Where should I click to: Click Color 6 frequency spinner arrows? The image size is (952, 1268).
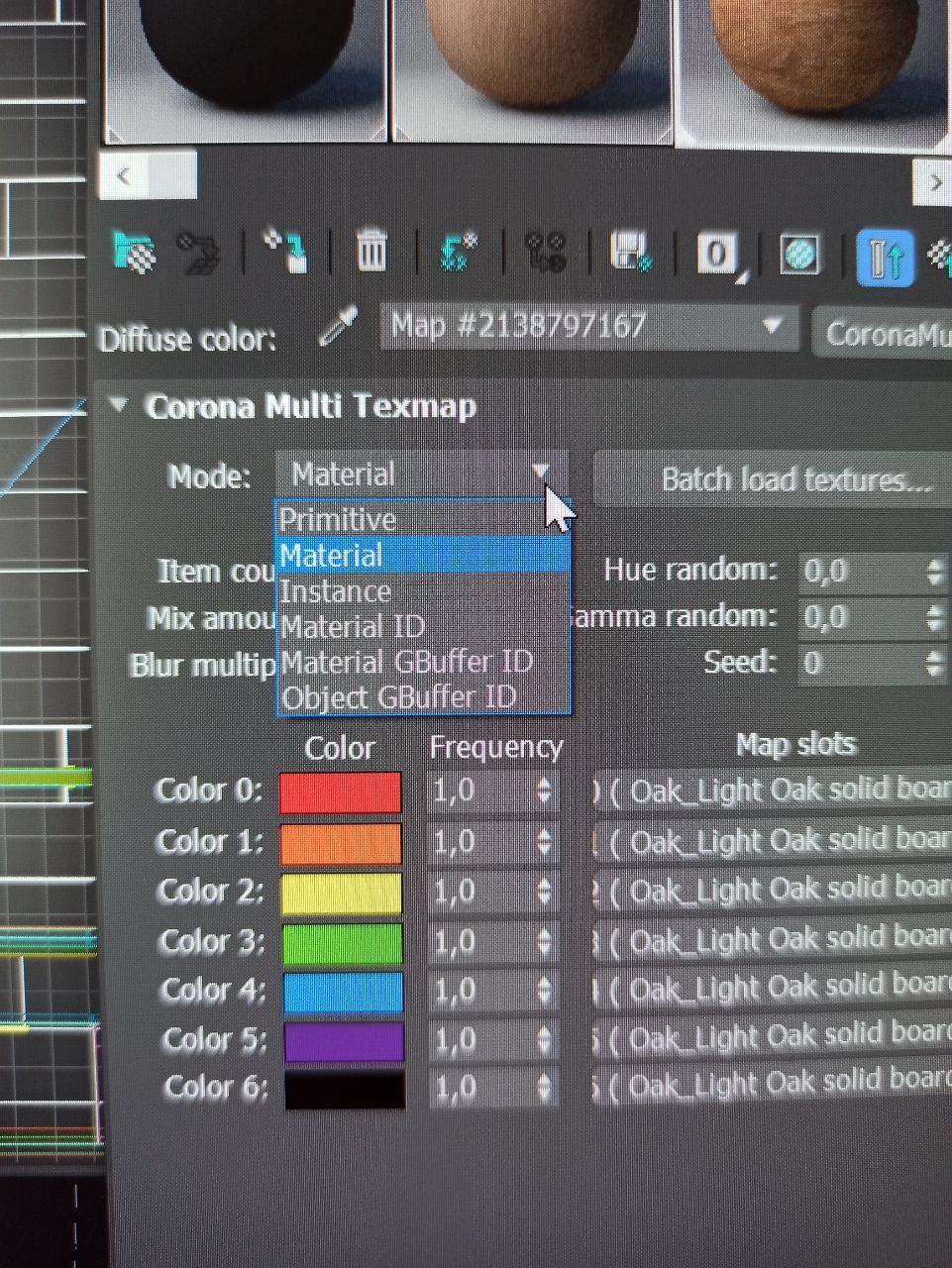[x=544, y=1088]
